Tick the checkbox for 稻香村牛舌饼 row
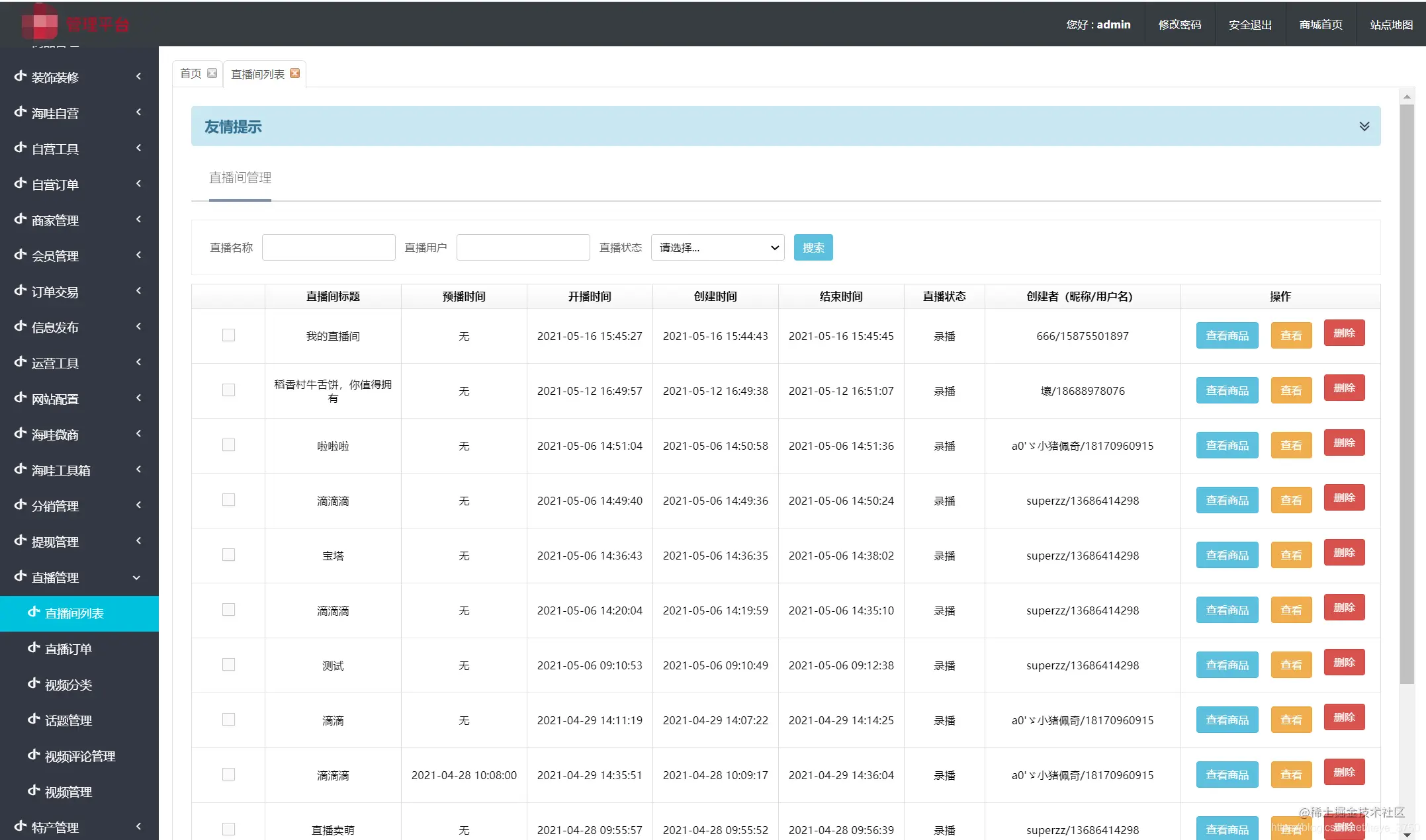Screen dimensions: 1426x840 point(228,390)
